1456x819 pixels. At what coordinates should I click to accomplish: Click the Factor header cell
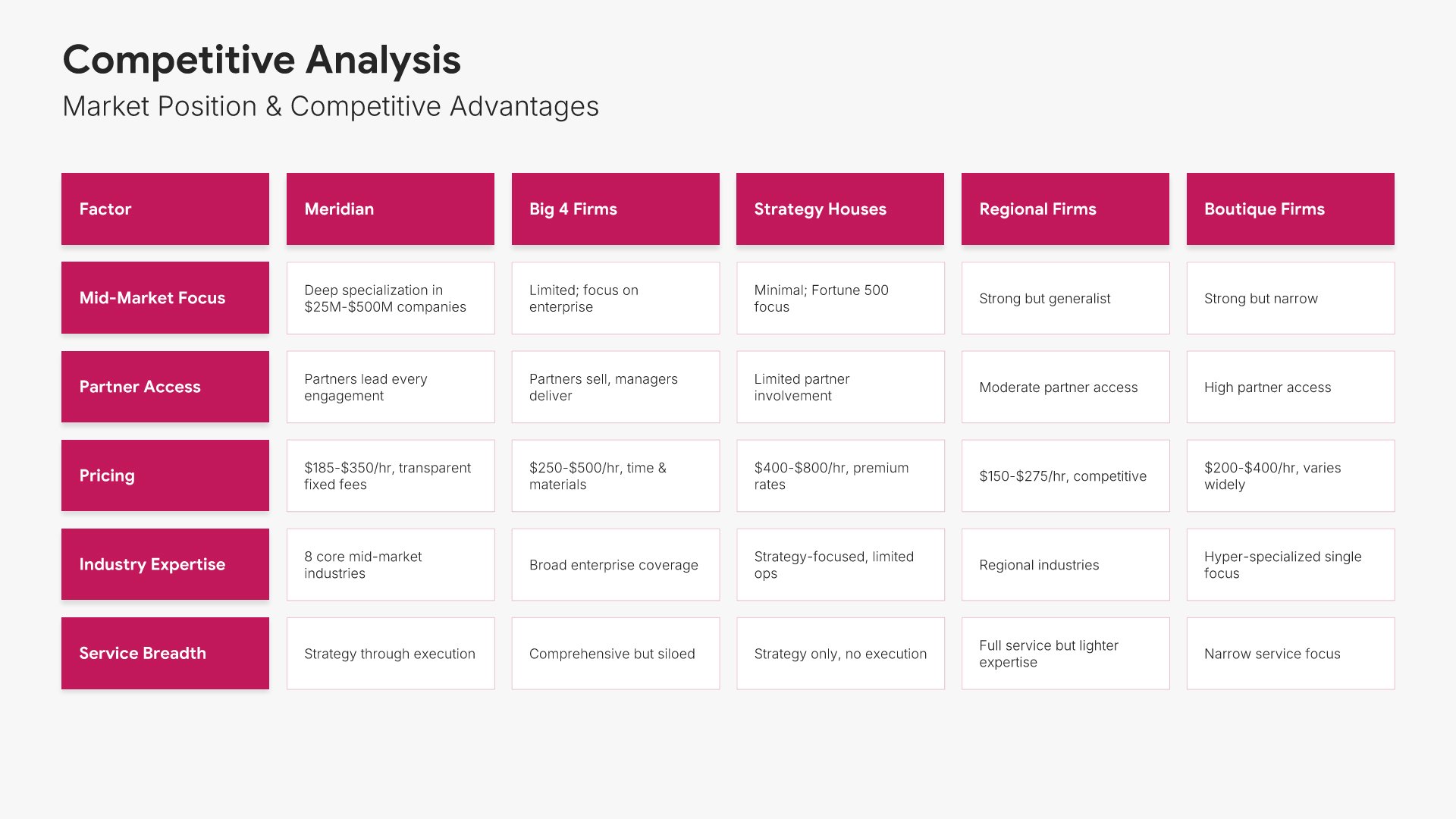click(165, 209)
